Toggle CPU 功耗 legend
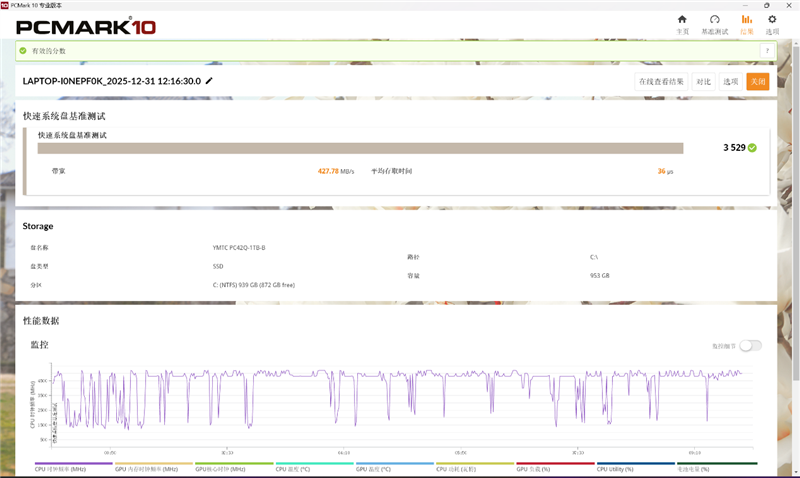The width and height of the screenshot is (800, 478). (x=475, y=467)
